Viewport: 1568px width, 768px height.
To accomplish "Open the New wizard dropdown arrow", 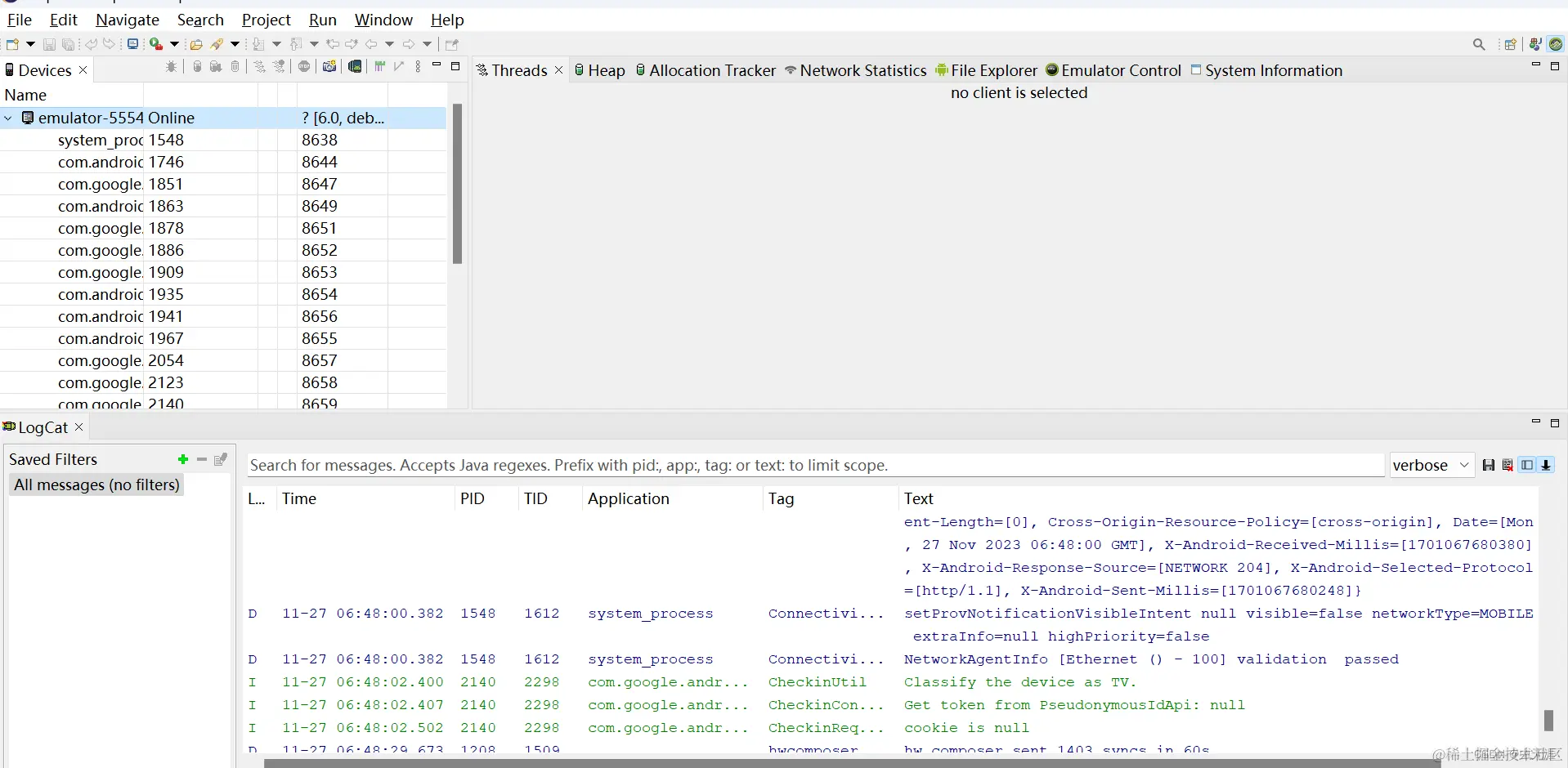I will [31, 44].
